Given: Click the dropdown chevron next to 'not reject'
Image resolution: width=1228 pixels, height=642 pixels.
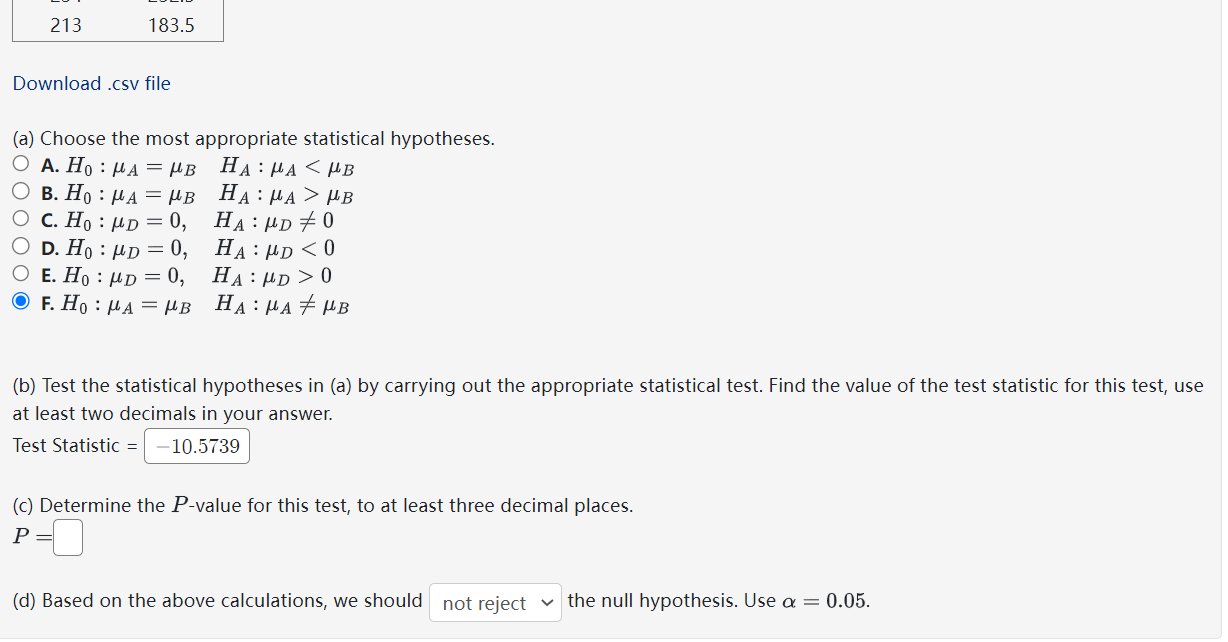Looking at the screenshot, I should pos(546,602).
